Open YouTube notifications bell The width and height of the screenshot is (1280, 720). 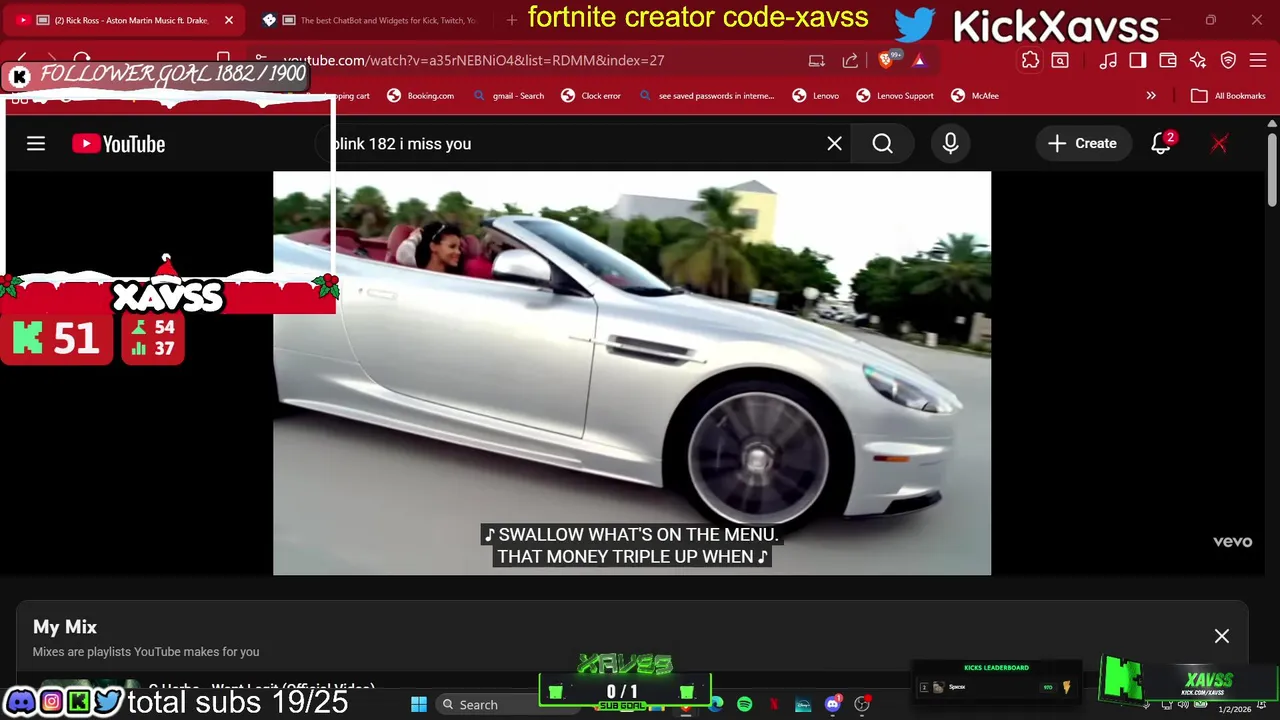1161,144
